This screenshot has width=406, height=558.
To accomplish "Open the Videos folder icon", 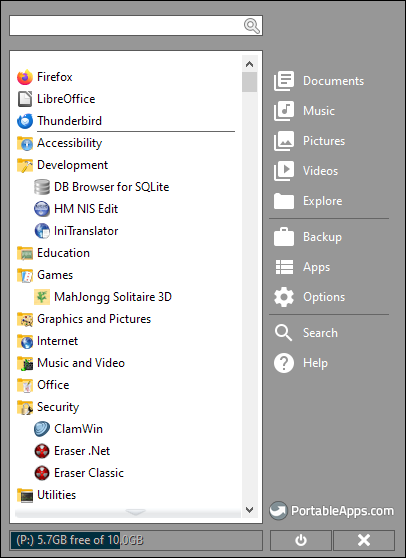I will (x=284, y=171).
